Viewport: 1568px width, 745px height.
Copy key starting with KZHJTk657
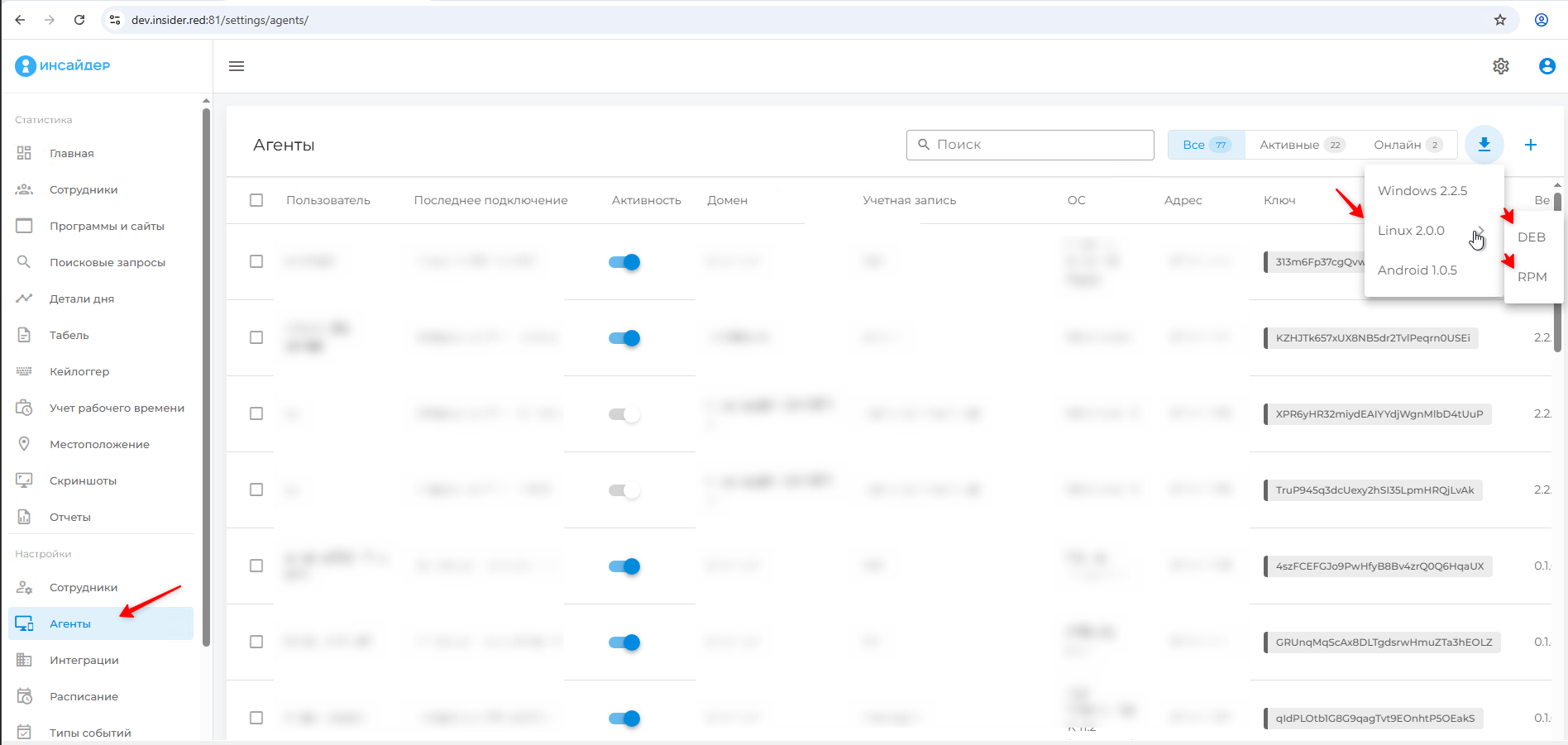click(1372, 338)
